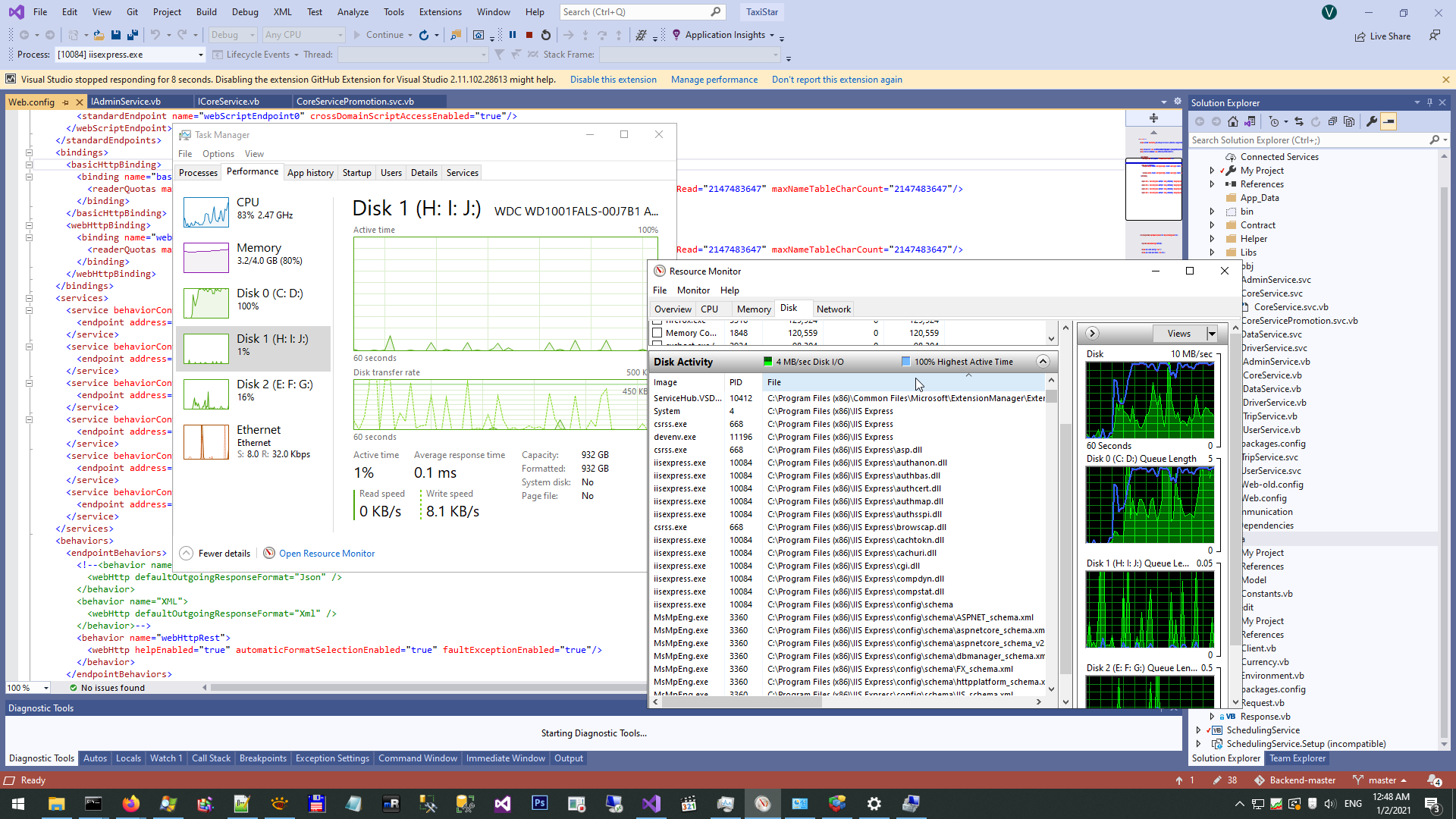Click Collapse All in Solution Explorer
Image resolution: width=1456 pixels, height=819 pixels.
coord(1332,121)
